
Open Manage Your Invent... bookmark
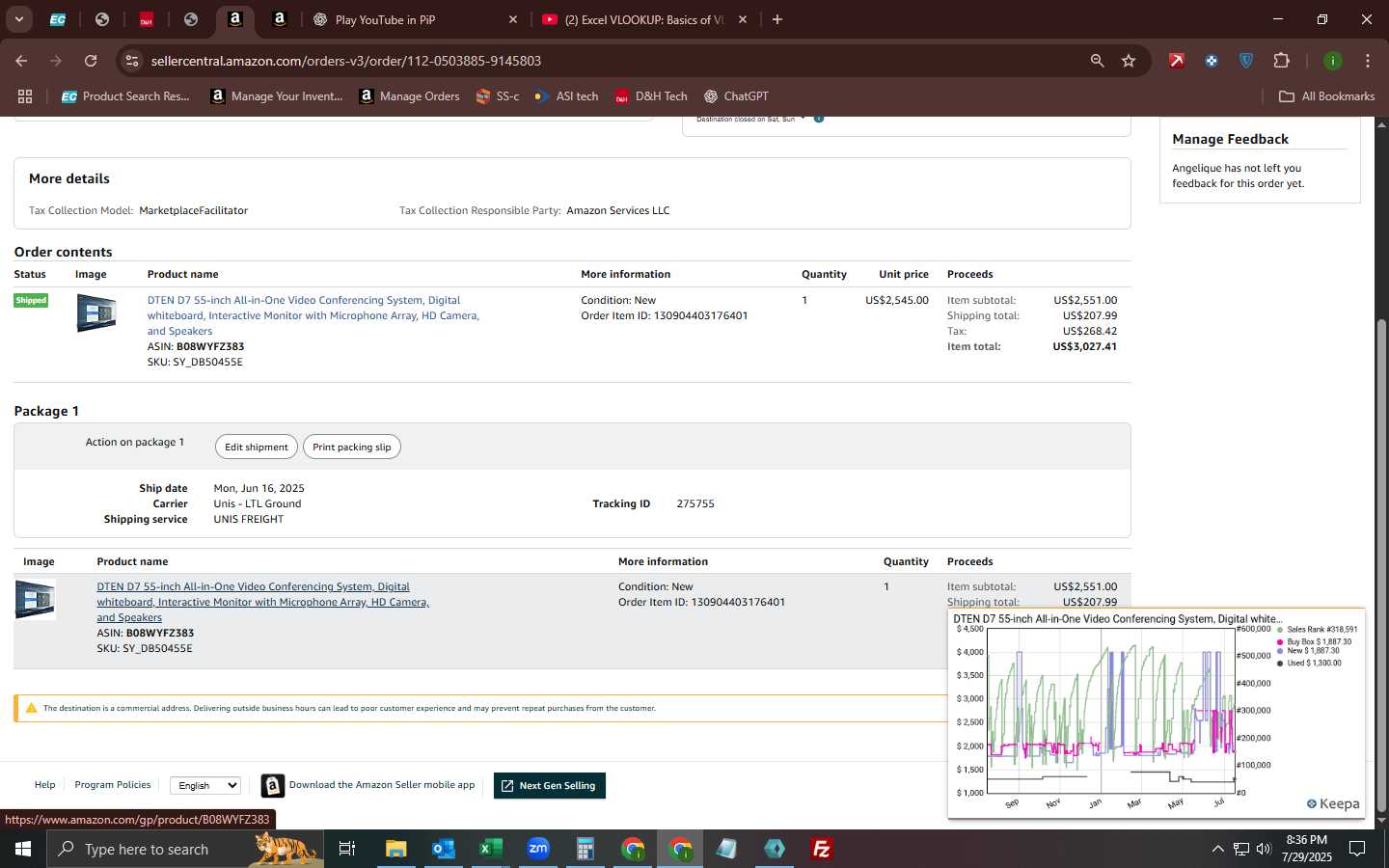[277, 96]
